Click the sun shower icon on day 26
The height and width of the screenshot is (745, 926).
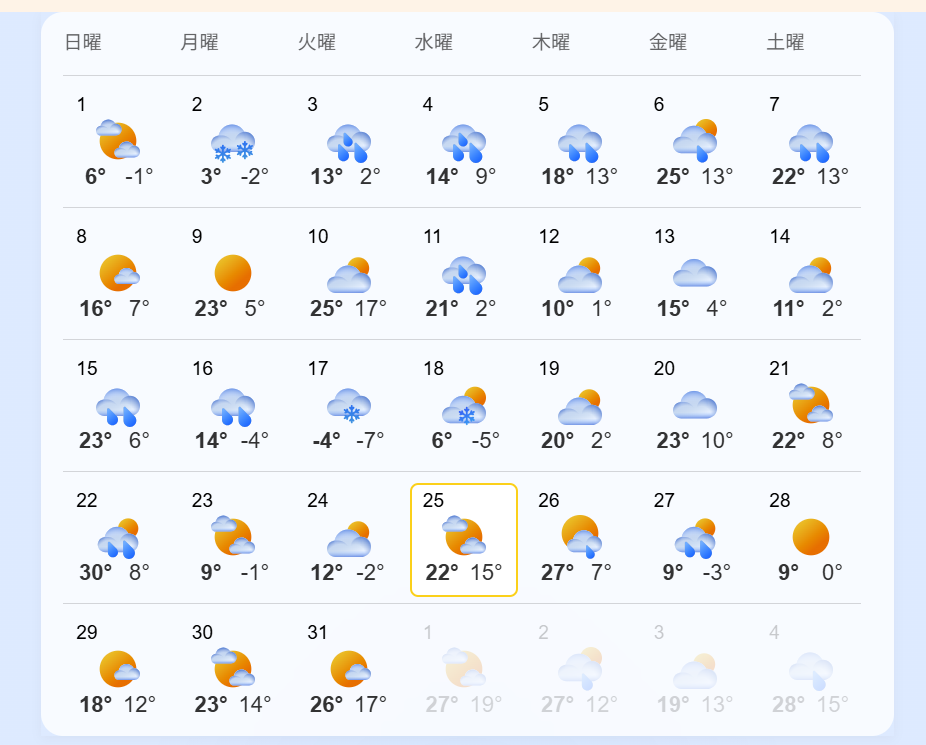[580, 537]
